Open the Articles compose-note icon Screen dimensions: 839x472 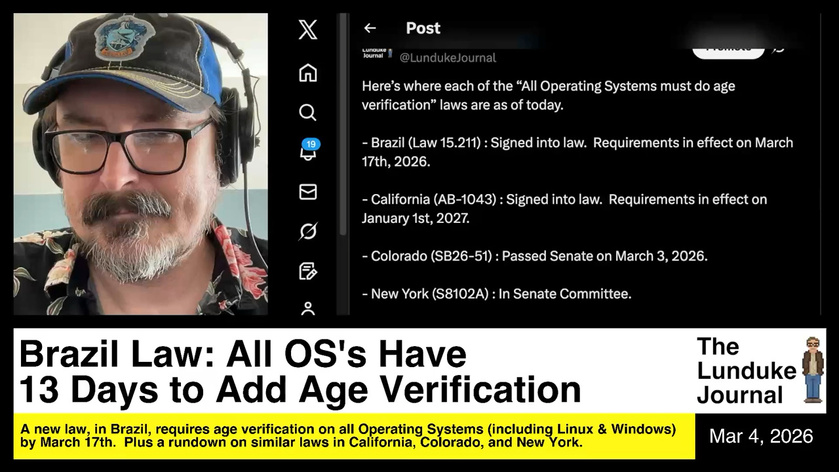click(x=308, y=271)
